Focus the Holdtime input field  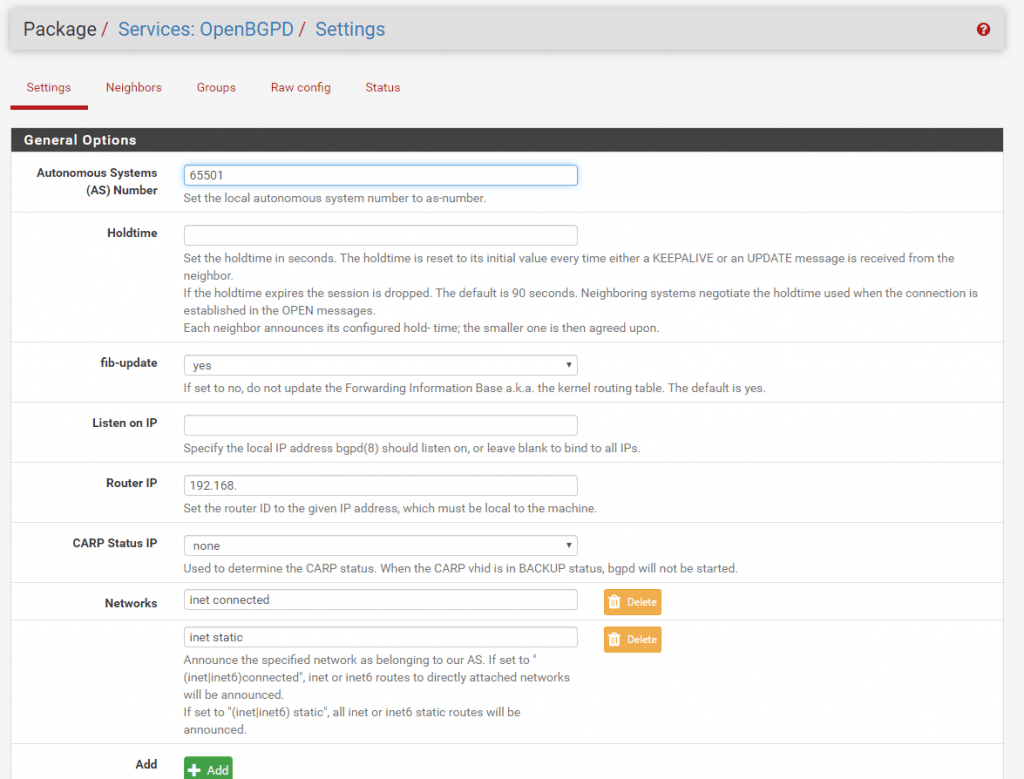[x=381, y=235]
